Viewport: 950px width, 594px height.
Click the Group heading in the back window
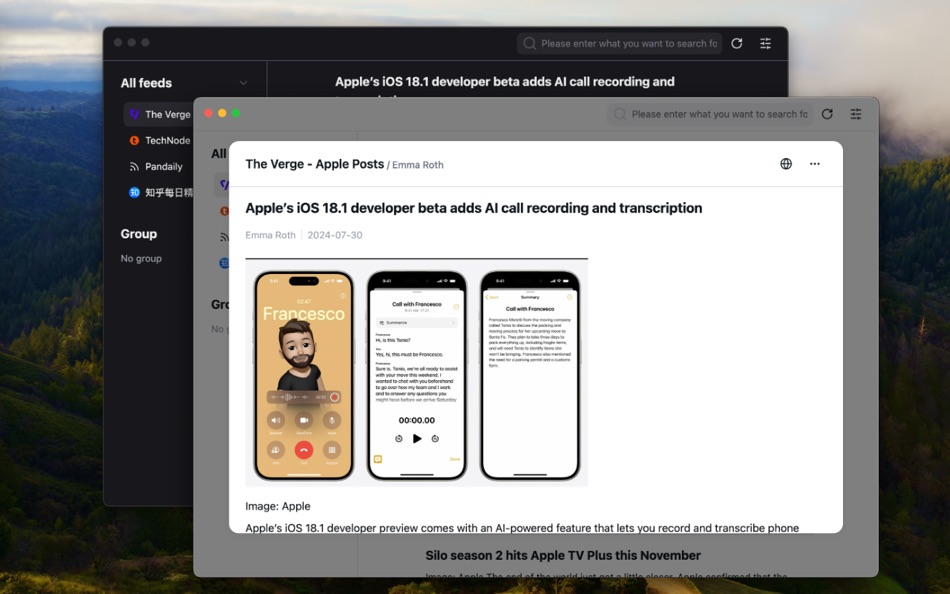(139, 234)
